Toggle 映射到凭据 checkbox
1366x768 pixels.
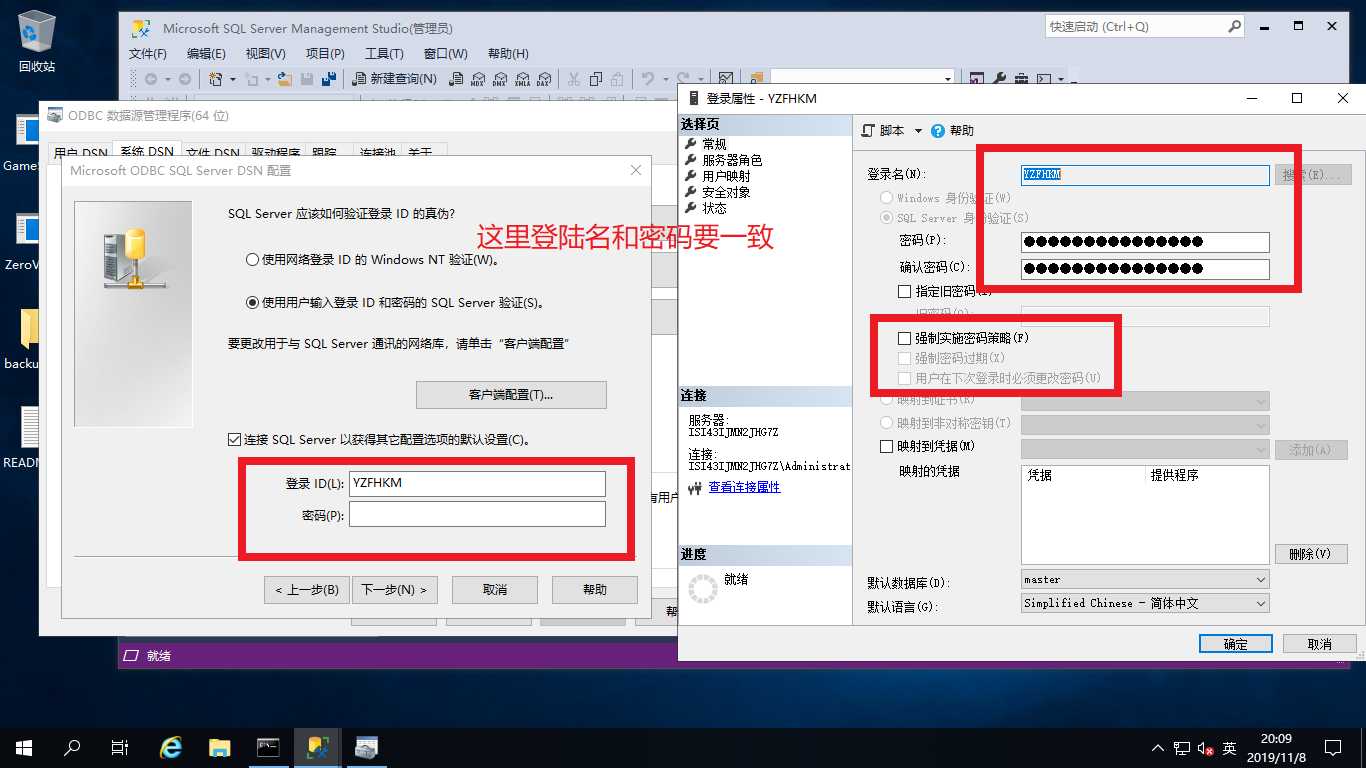(x=886, y=446)
